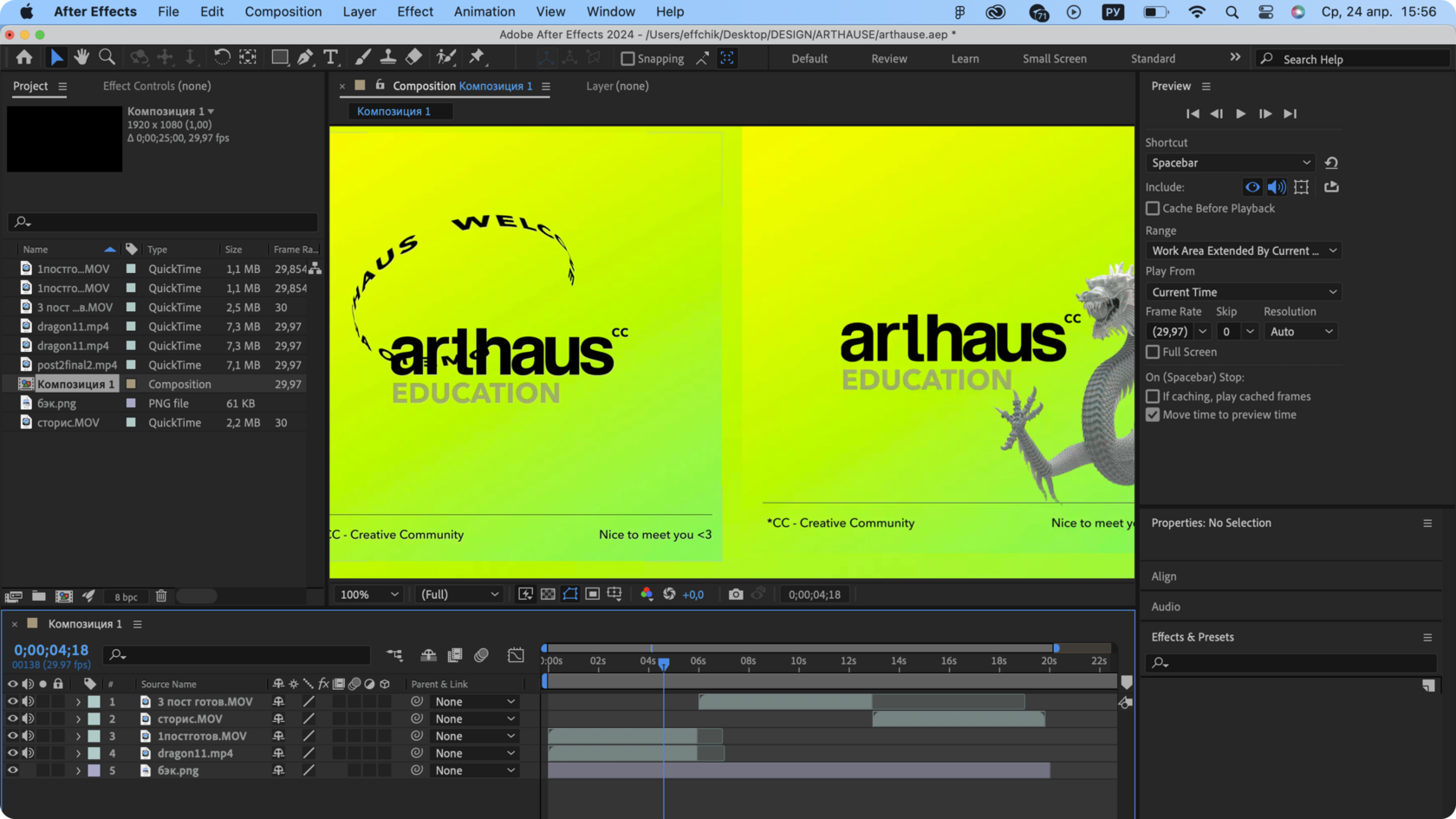Switch to the Review workspace

coord(889,59)
